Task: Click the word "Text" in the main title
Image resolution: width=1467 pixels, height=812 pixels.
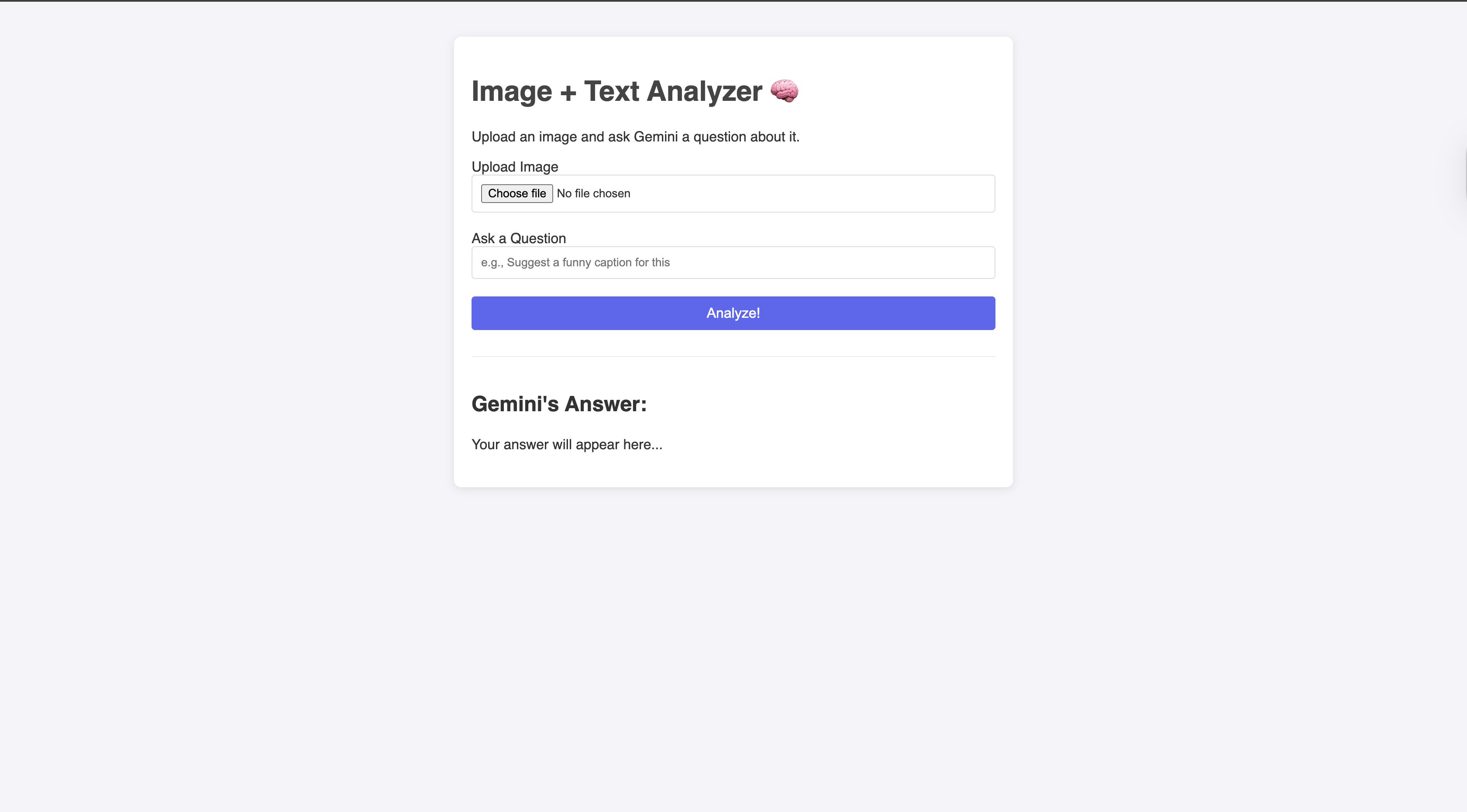Action: [611, 92]
